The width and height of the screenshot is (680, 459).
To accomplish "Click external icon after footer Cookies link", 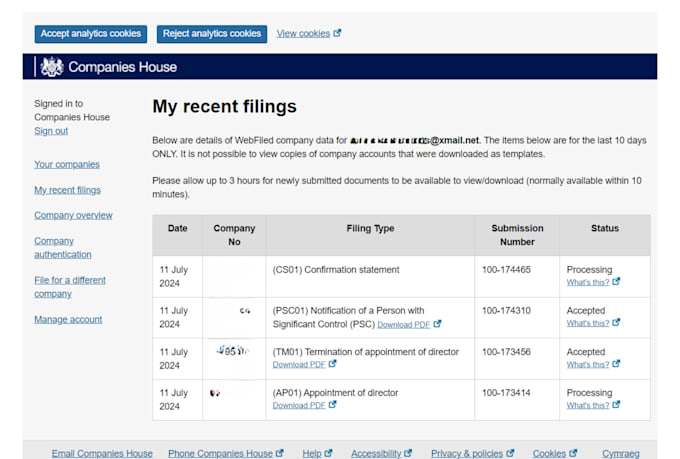I will click(x=573, y=453).
